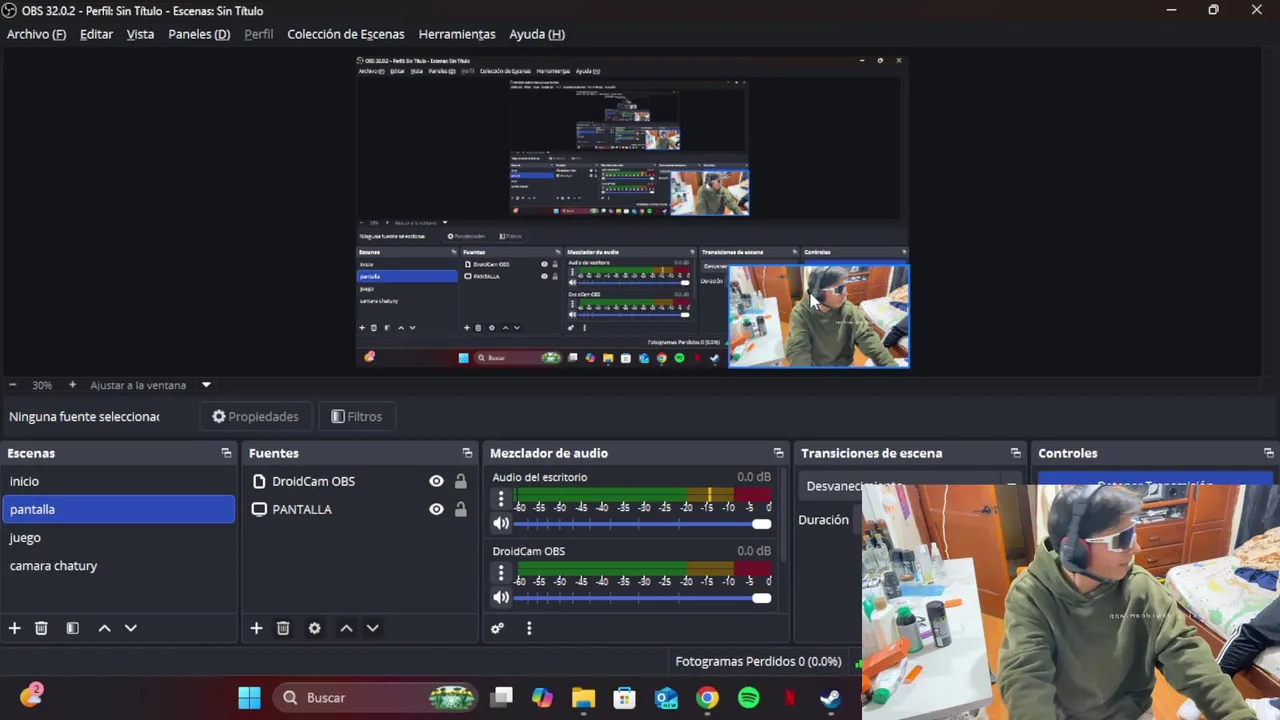Screen dimensions: 1280x720
Task: Move scene up with arrow
Action: [x=104, y=628]
